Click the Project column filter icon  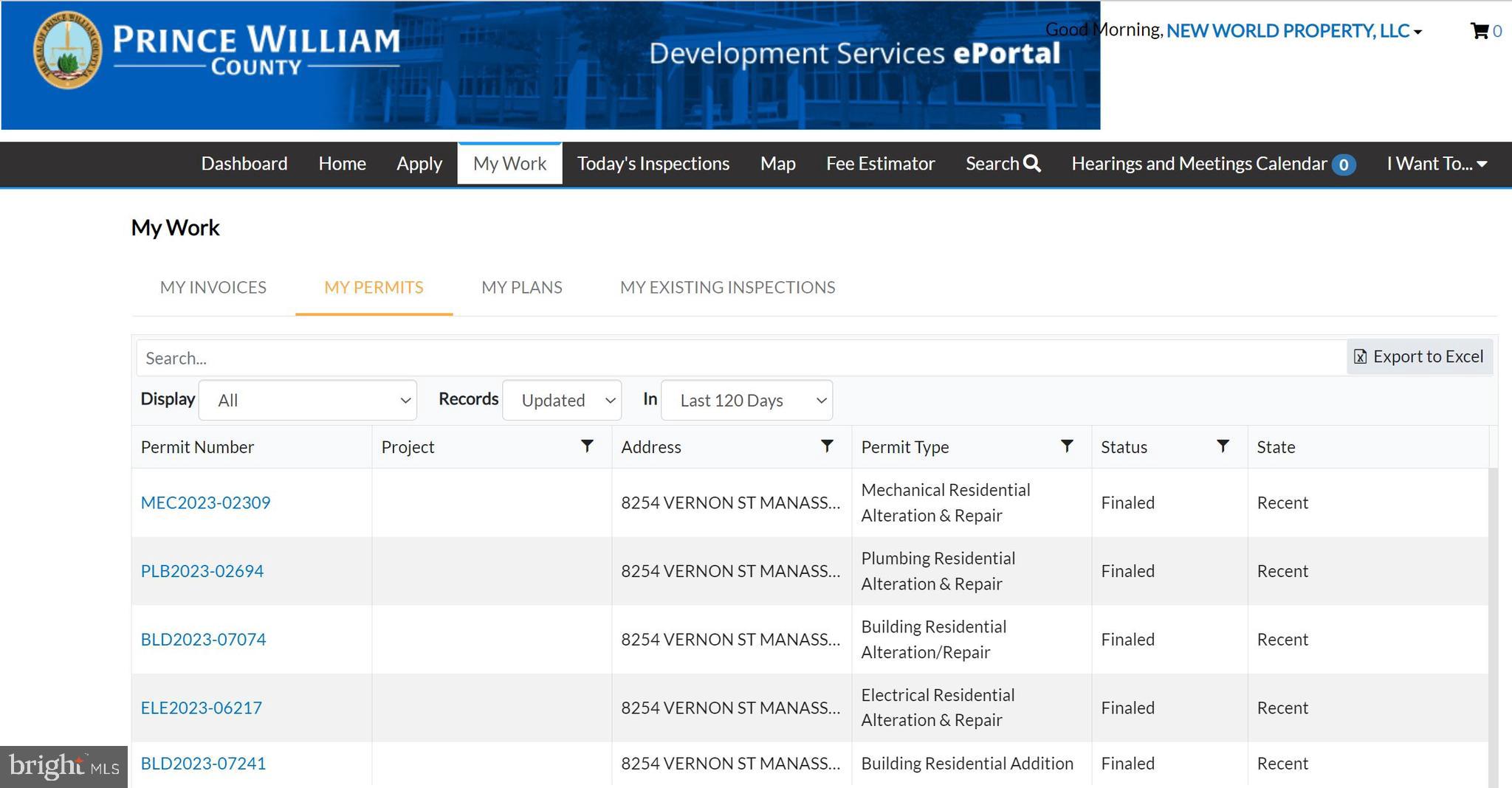(x=587, y=446)
